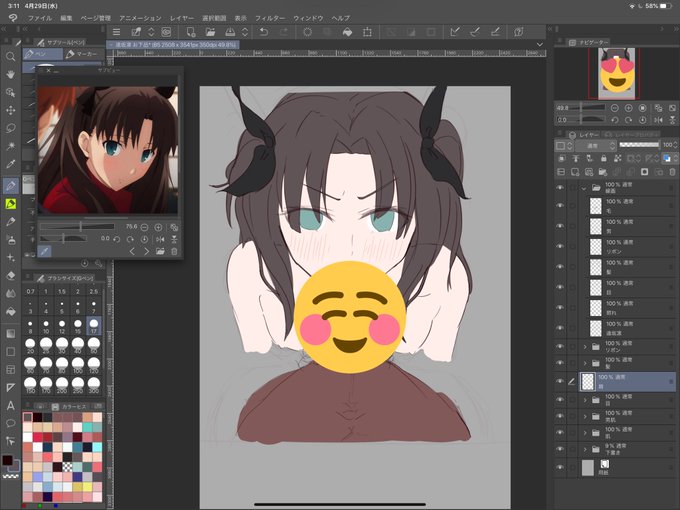
Task: Toggle visibility of the リボン folder
Action: [x=560, y=347]
